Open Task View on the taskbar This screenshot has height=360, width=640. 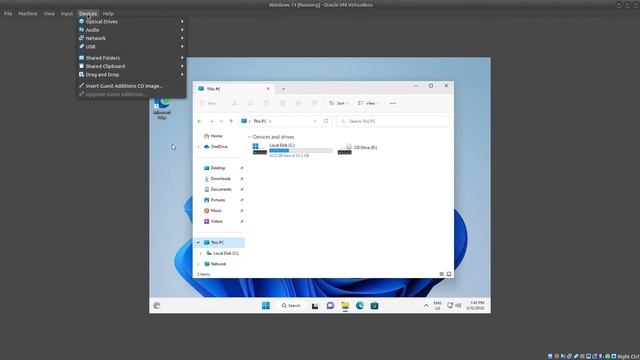[x=315, y=306]
